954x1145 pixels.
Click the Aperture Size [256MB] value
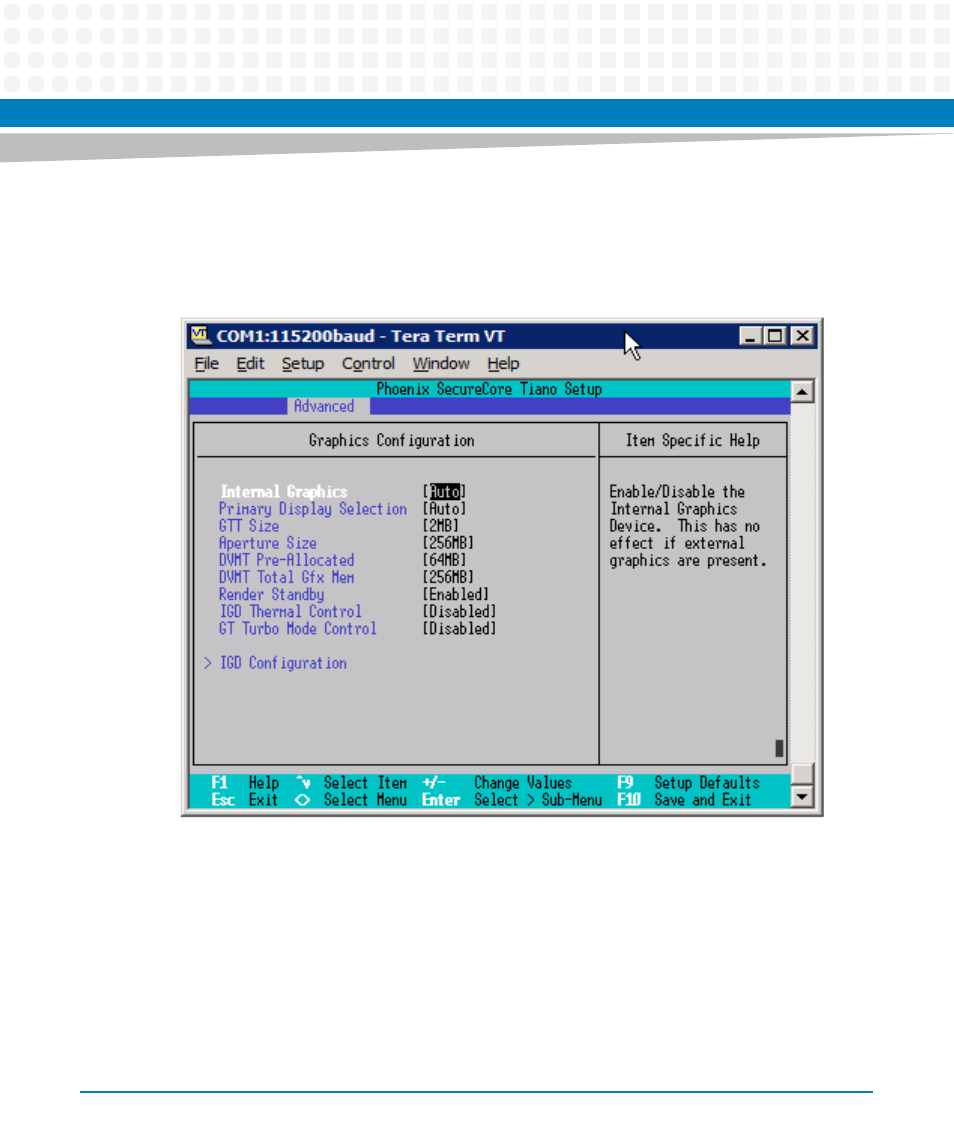tap(449, 543)
